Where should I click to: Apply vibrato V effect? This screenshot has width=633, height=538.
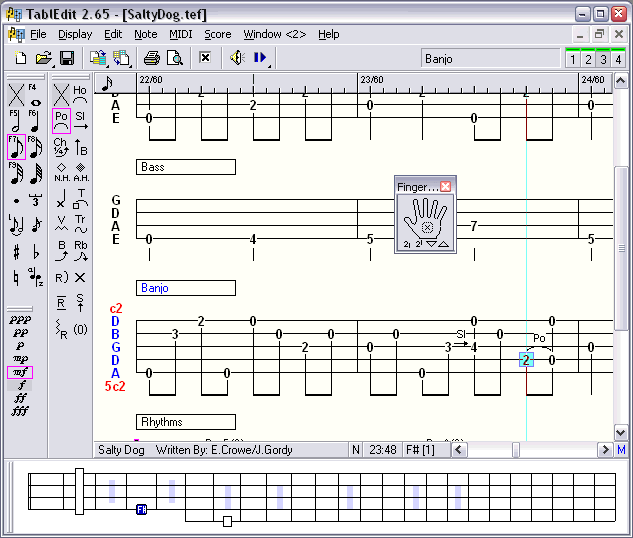[x=61, y=224]
